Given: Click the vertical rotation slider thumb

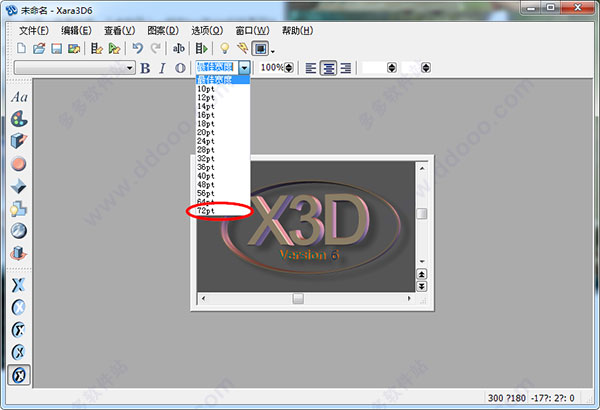Looking at the screenshot, I should tap(422, 214).
